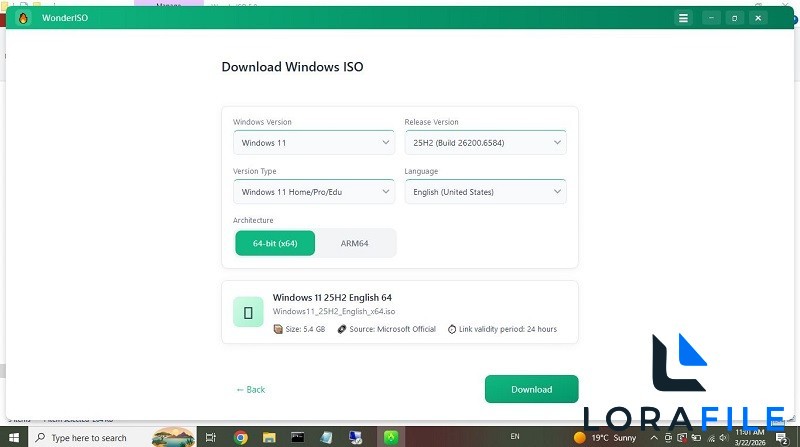Image resolution: width=800 pixels, height=447 pixels.
Task: Click the EN language indicator
Action: coord(515,437)
